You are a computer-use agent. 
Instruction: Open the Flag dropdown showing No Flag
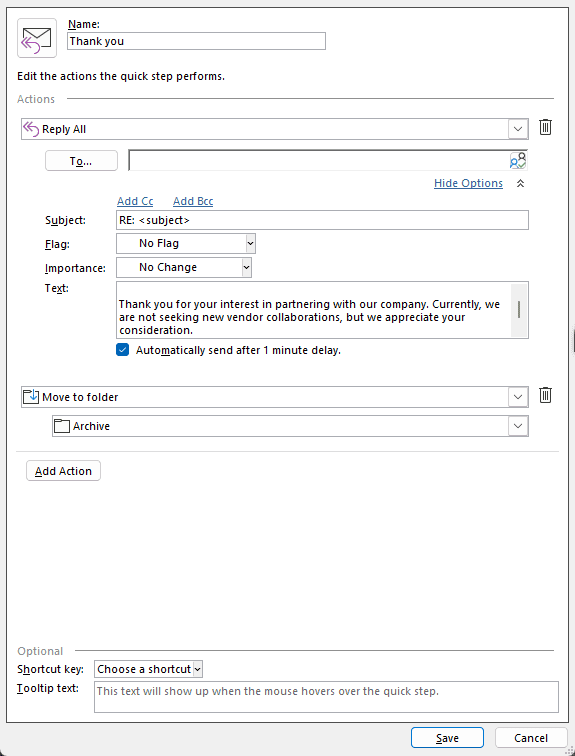pyautogui.click(x=186, y=243)
